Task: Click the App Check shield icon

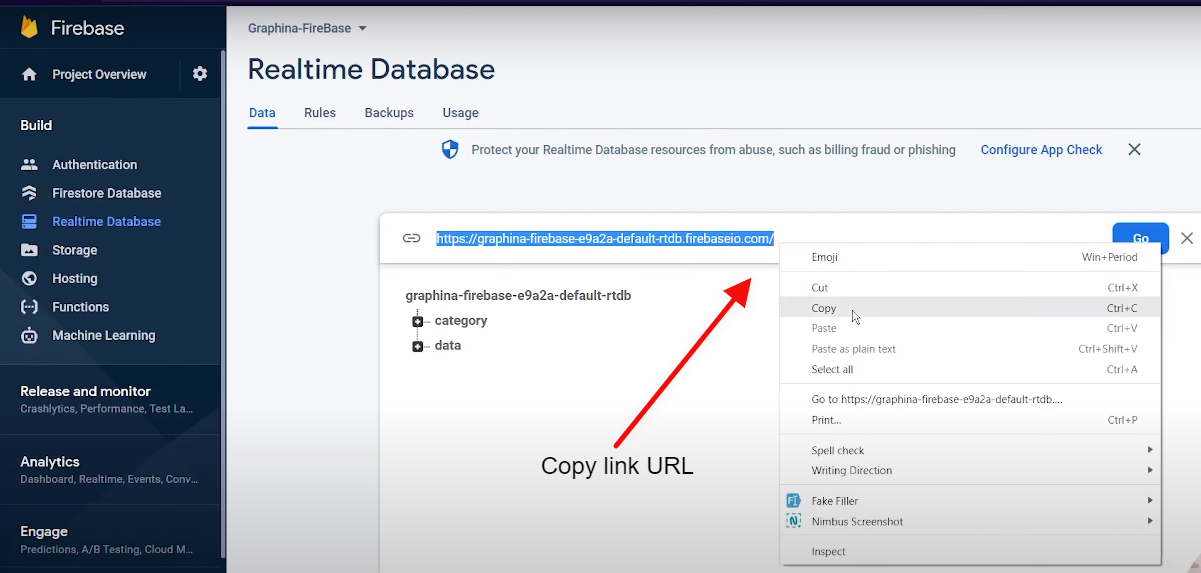Action: click(450, 150)
